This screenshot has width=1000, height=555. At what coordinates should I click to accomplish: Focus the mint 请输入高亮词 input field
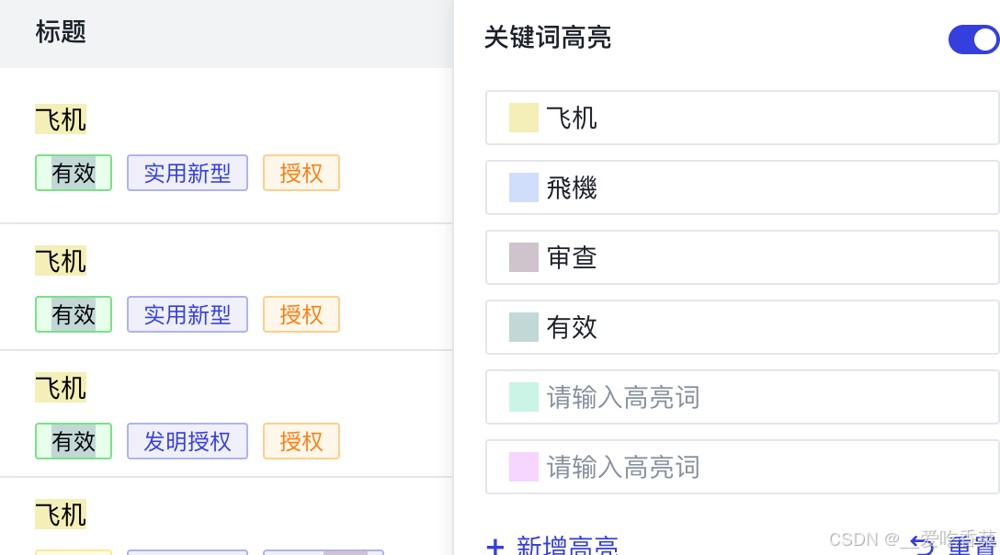[x=742, y=397]
